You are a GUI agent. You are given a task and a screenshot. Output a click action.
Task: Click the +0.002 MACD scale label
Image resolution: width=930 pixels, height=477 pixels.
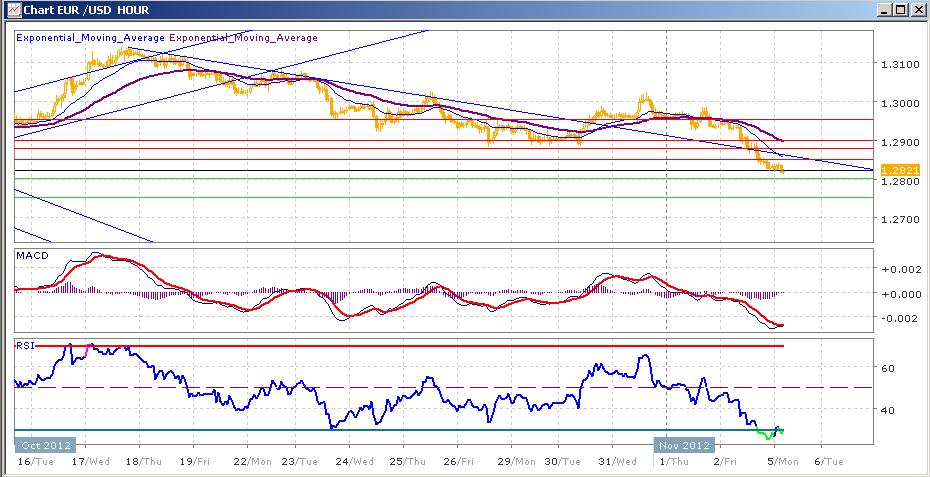(x=899, y=270)
